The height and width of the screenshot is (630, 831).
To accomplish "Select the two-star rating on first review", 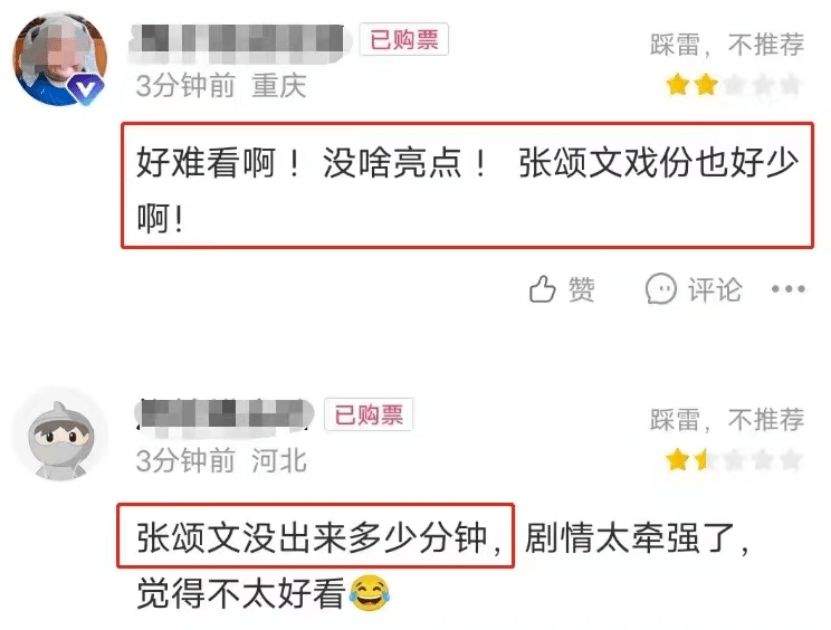I will tap(733, 85).
